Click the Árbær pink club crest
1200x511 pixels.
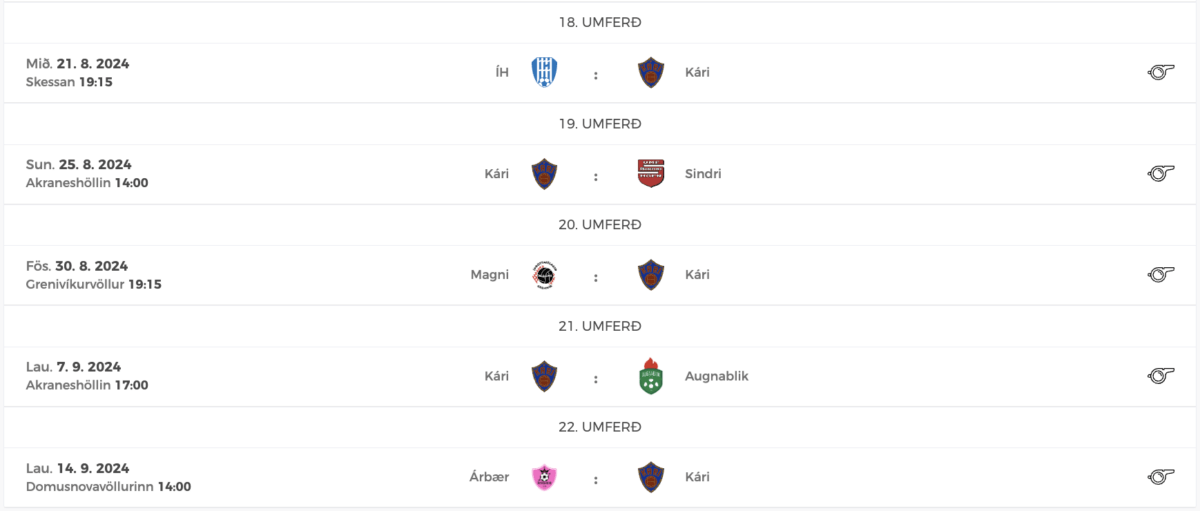click(x=545, y=477)
